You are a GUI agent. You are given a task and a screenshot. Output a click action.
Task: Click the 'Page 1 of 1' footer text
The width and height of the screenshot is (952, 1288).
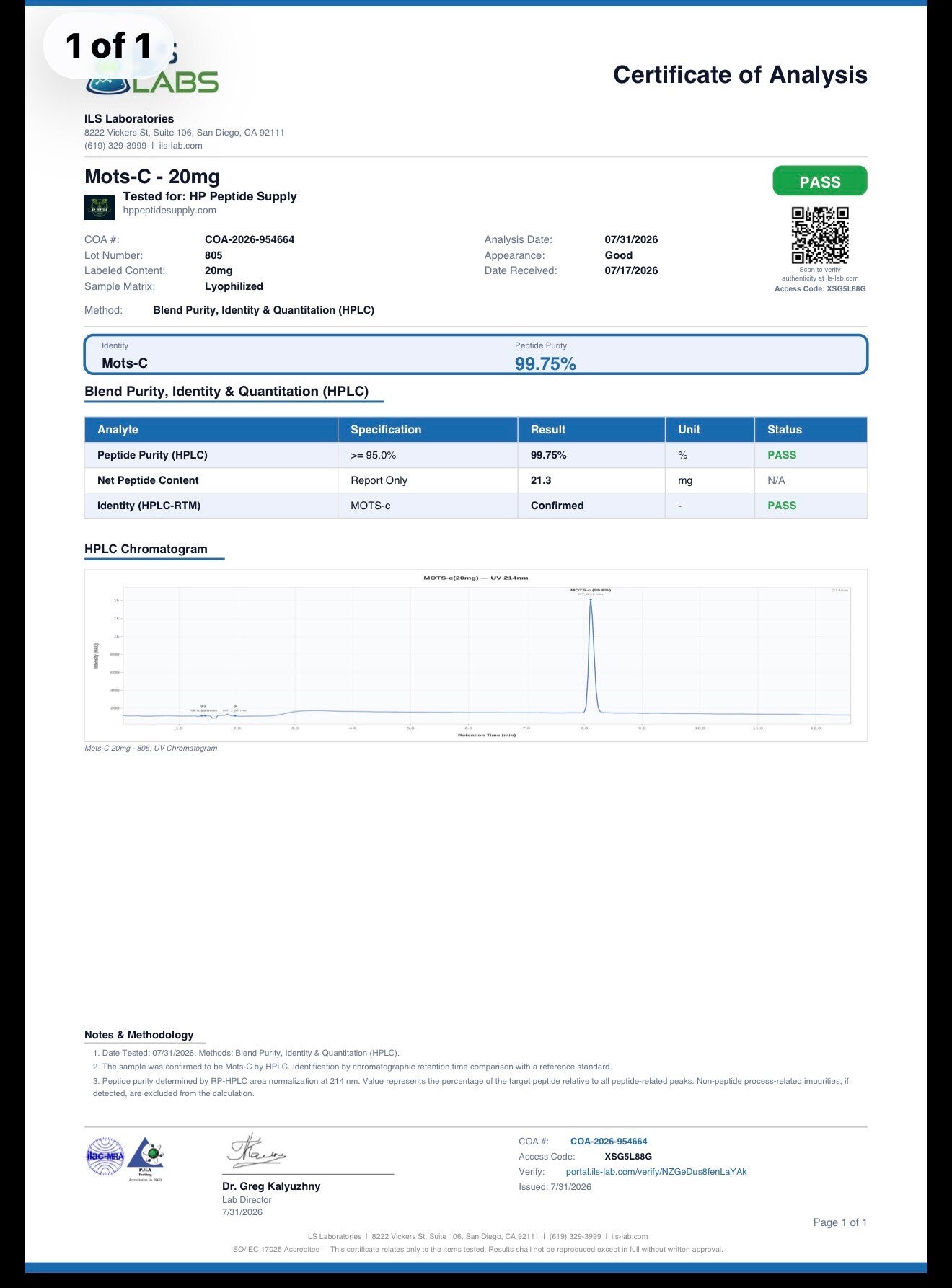click(840, 1222)
